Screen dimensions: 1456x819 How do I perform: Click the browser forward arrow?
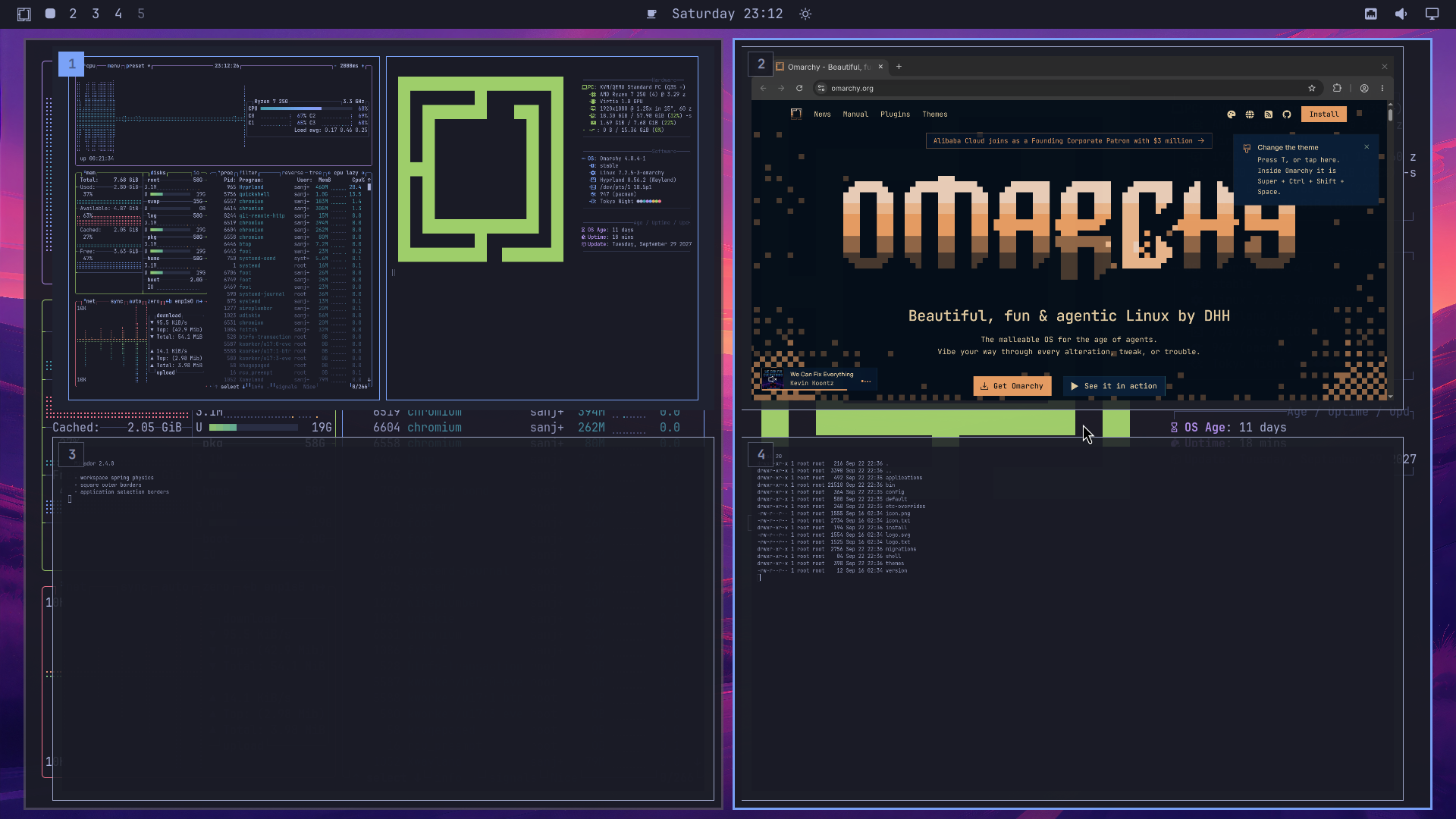(x=781, y=88)
